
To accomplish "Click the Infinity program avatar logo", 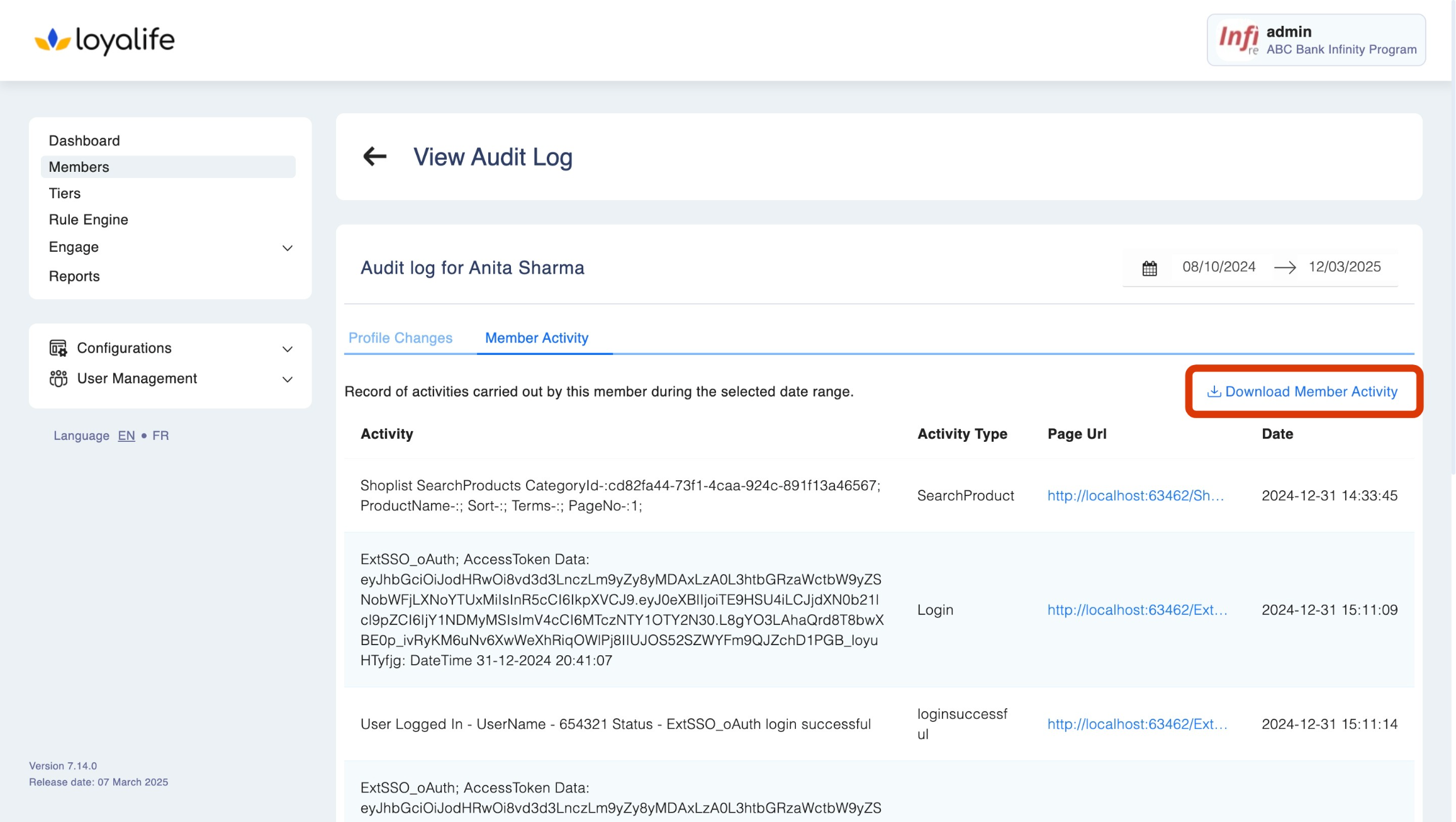I will [1238, 40].
